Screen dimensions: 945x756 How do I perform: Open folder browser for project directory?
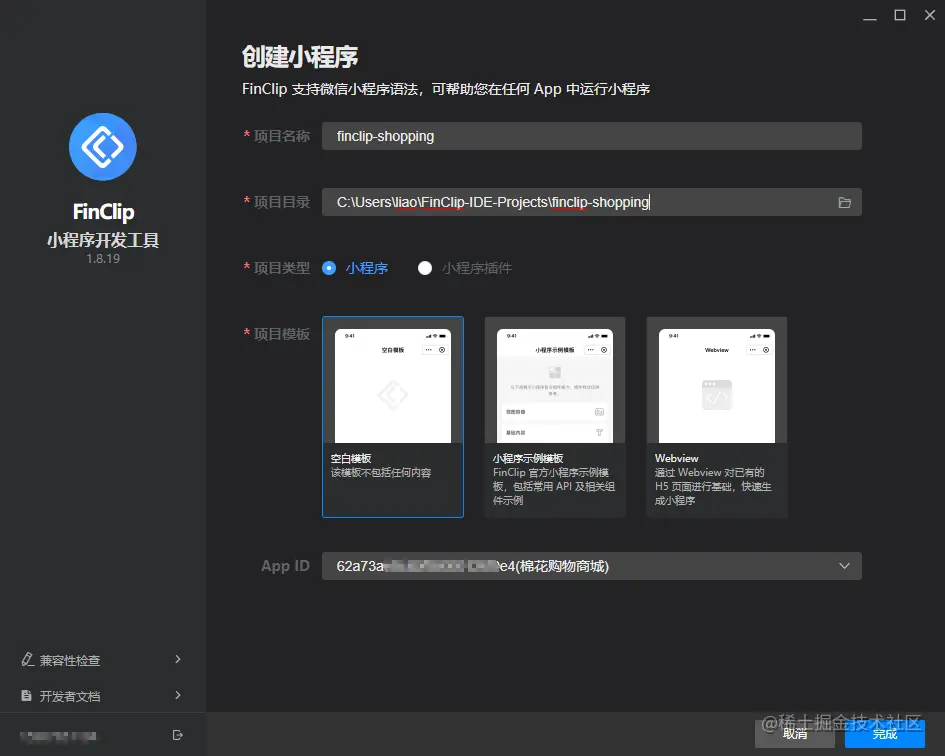click(x=844, y=203)
